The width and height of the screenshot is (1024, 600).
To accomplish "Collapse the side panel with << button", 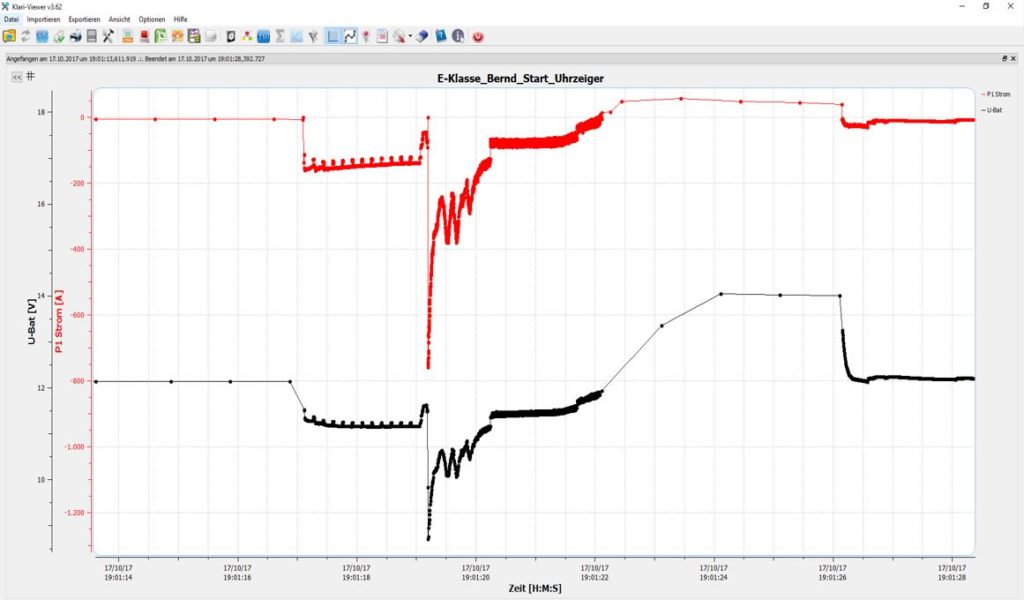I will 16,76.
